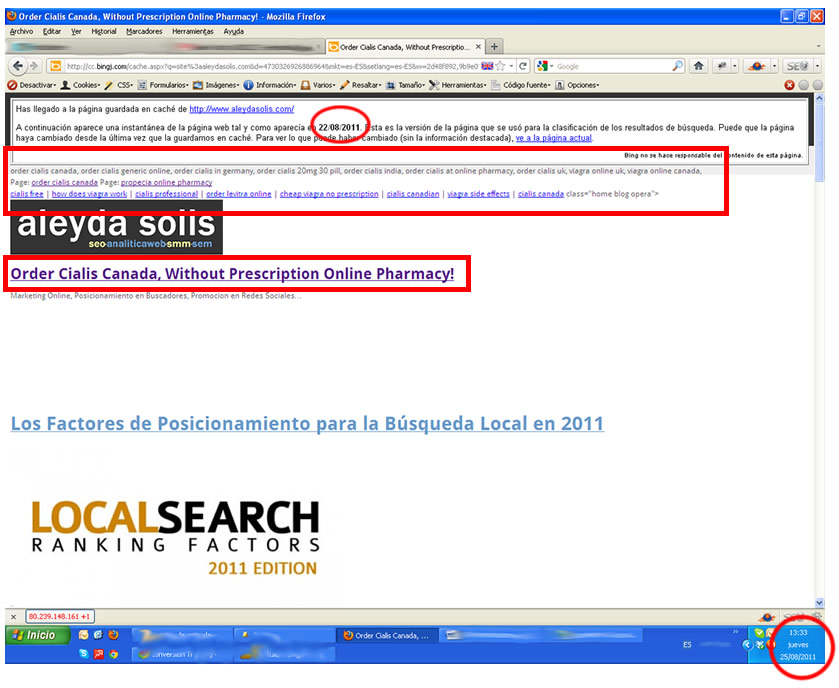The width and height of the screenshot is (839, 688).
Task: Open the SEO toolbar button
Action: click(797, 66)
